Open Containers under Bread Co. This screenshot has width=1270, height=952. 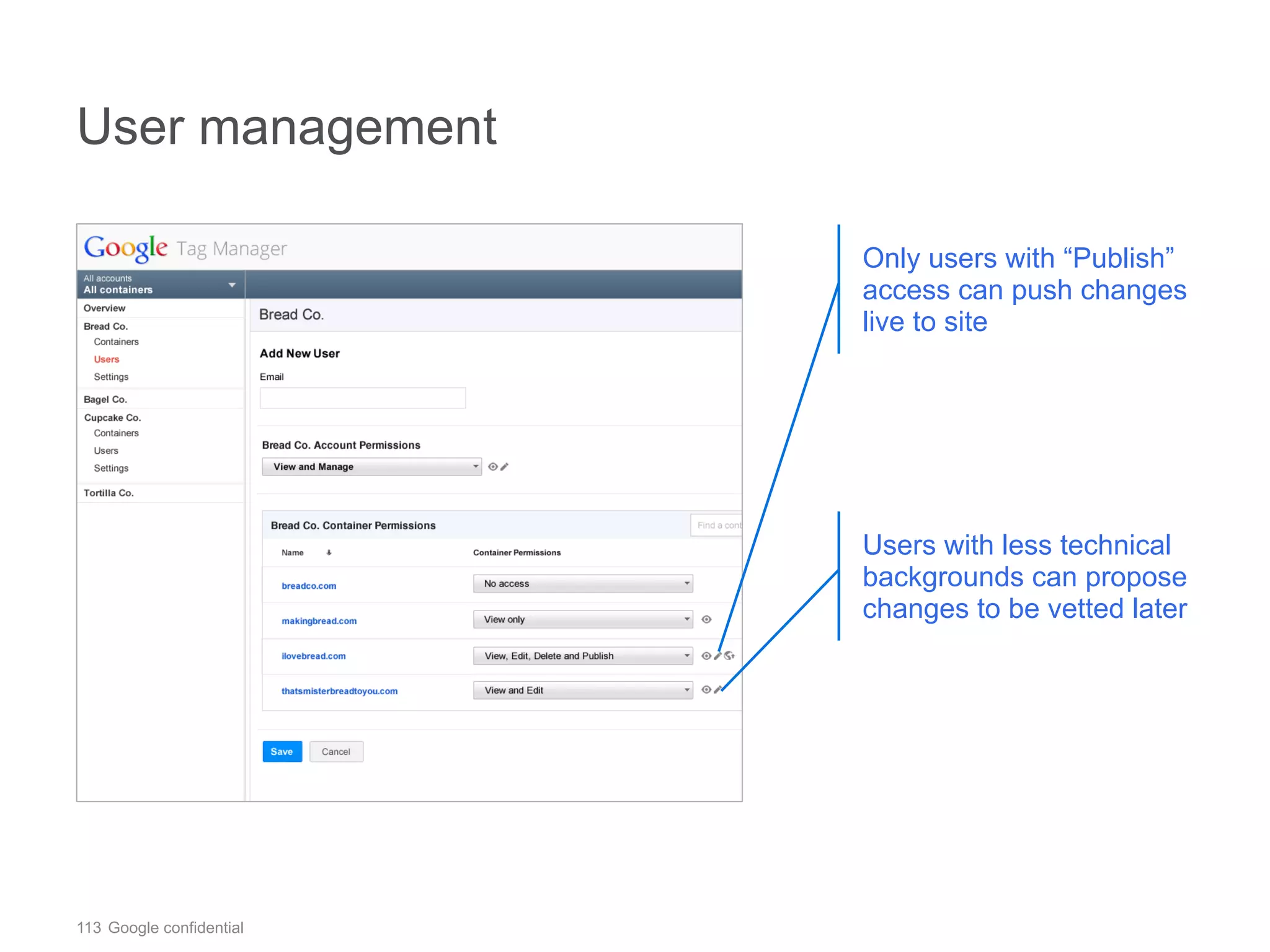[x=116, y=342]
